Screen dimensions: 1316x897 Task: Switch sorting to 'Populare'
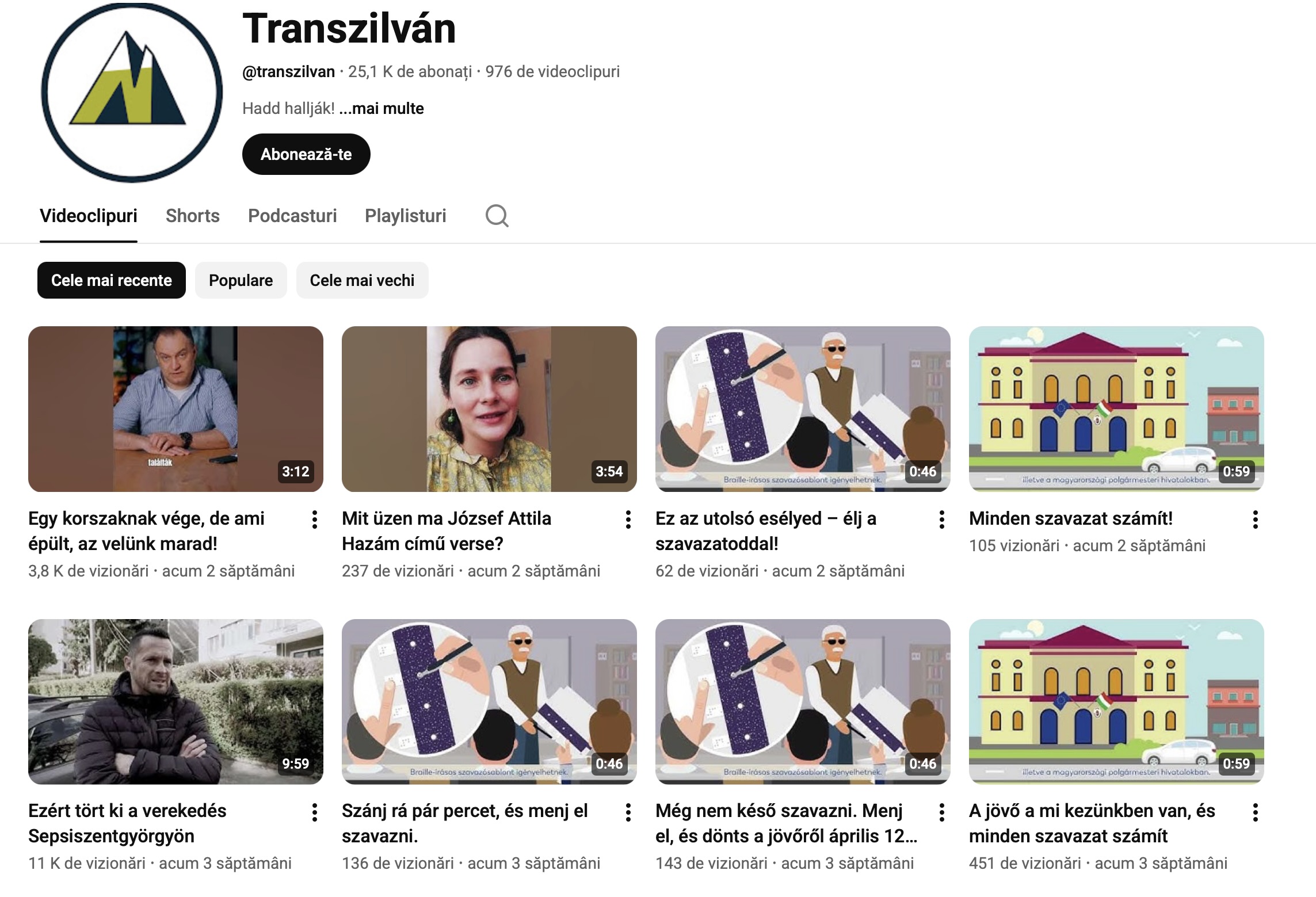(x=241, y=280)
